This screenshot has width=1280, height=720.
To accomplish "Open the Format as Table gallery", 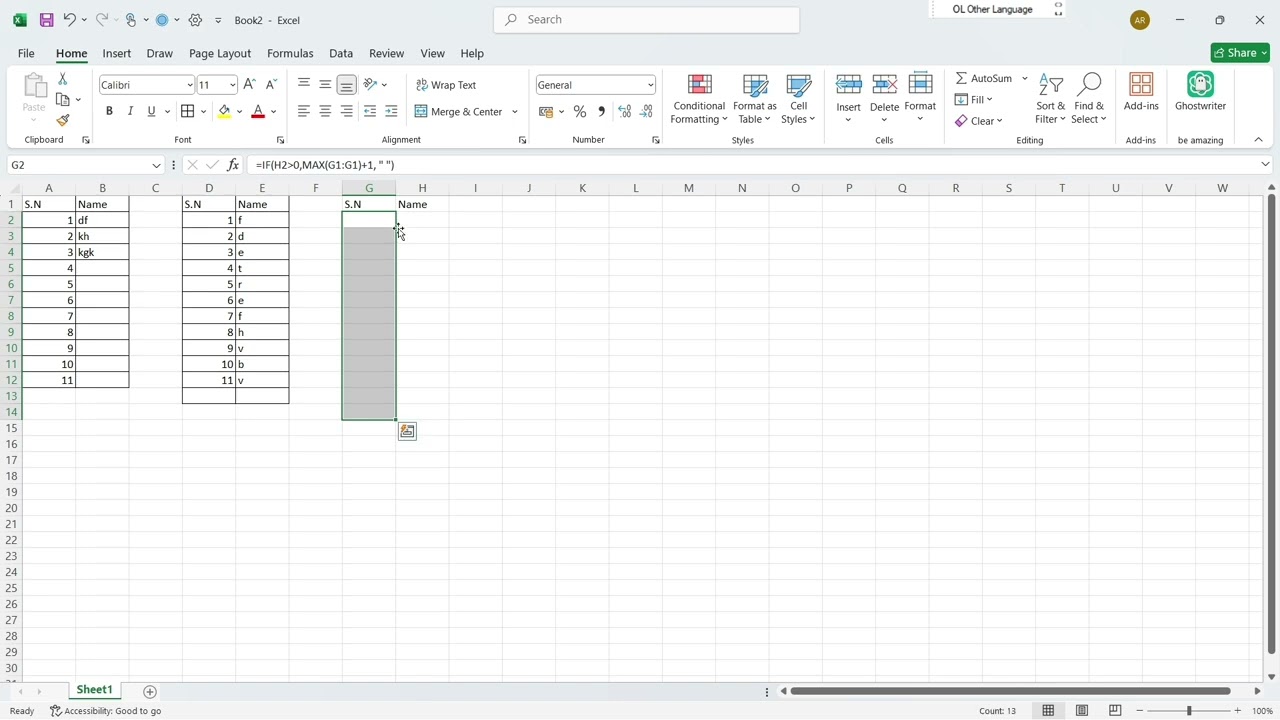I will pyautogui.click(x=755, y=100).
